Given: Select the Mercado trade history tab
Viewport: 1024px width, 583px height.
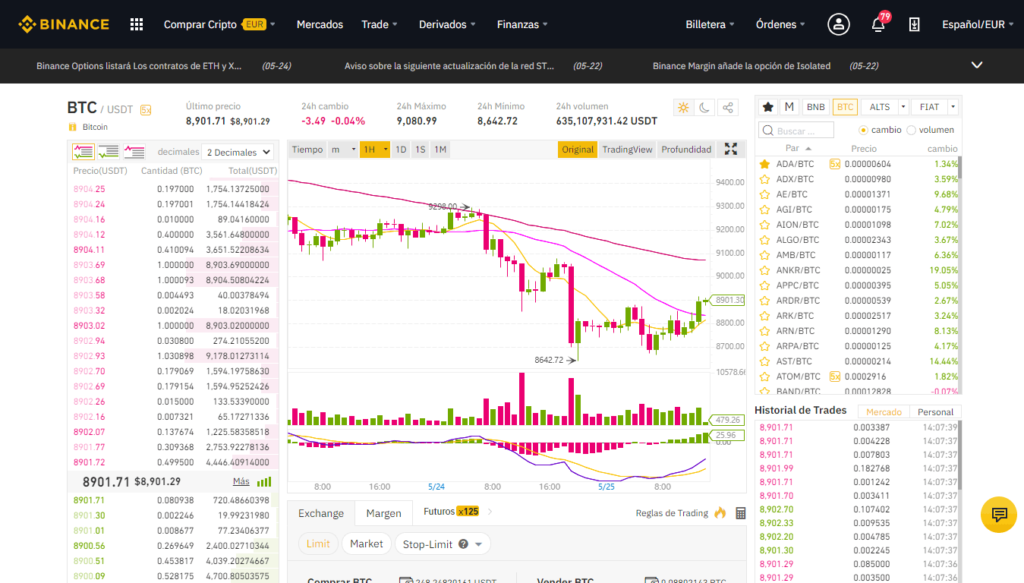Looking at the screenshot, I should (x=884, y=412).
